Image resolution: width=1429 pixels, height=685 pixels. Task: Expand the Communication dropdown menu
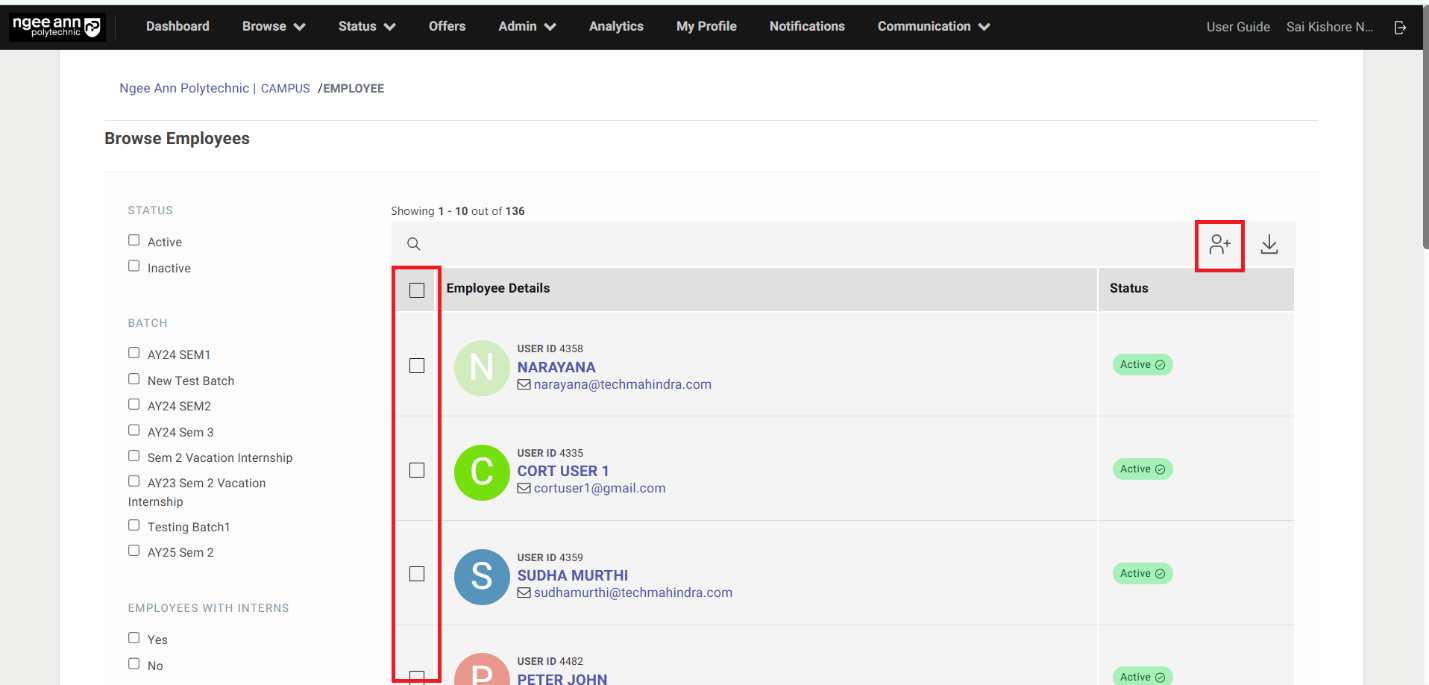point(933,27)
